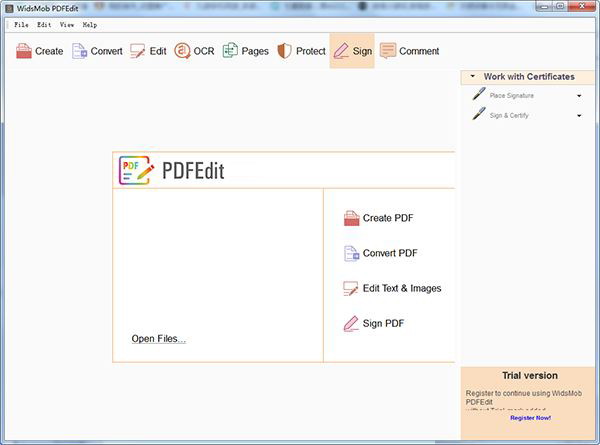Click the Sign & Certify pen icon
The height and width of the screenshot is (445, 600).
click(479, 114)
